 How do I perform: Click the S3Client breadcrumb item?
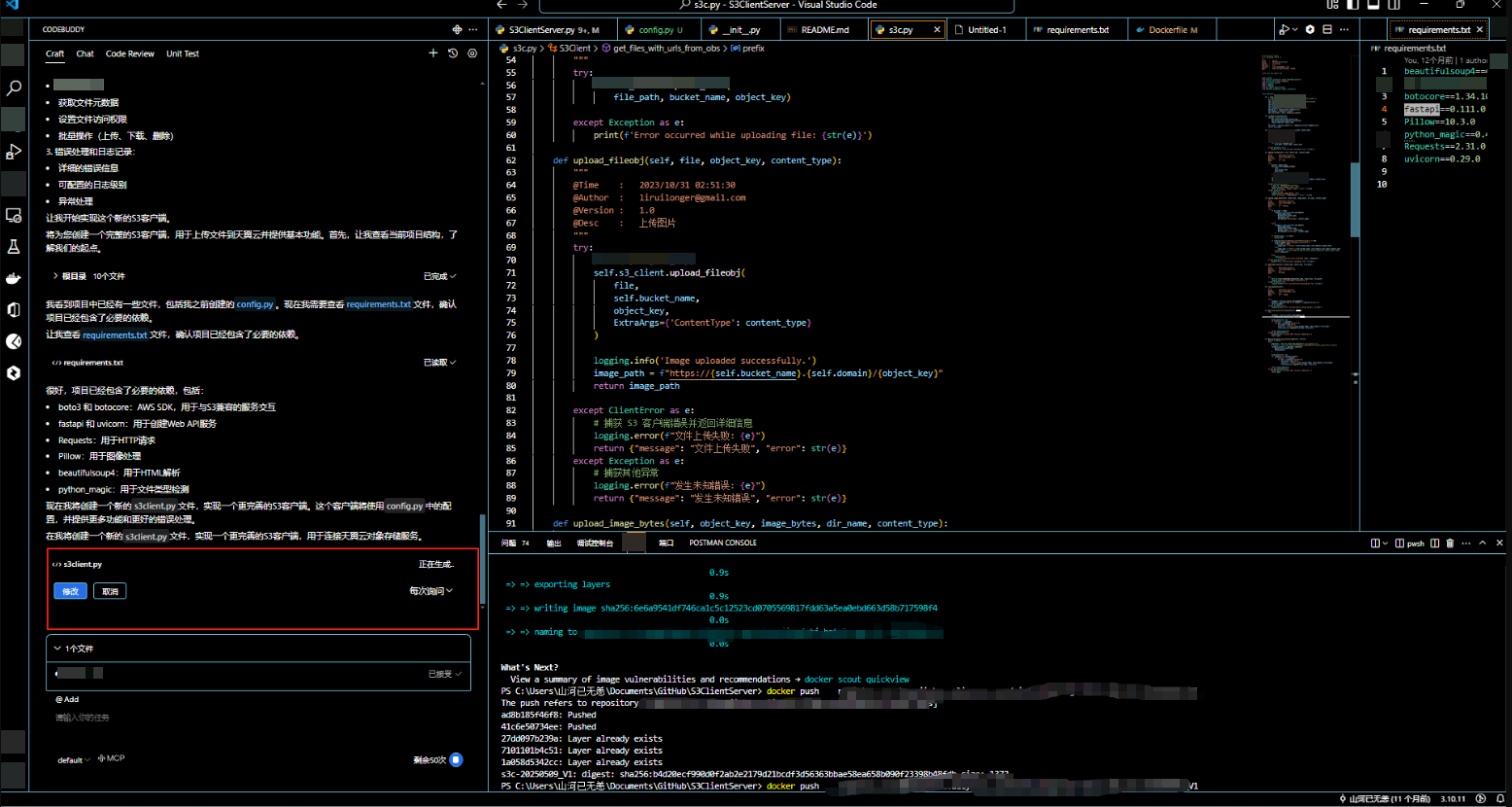coord(569,48)
